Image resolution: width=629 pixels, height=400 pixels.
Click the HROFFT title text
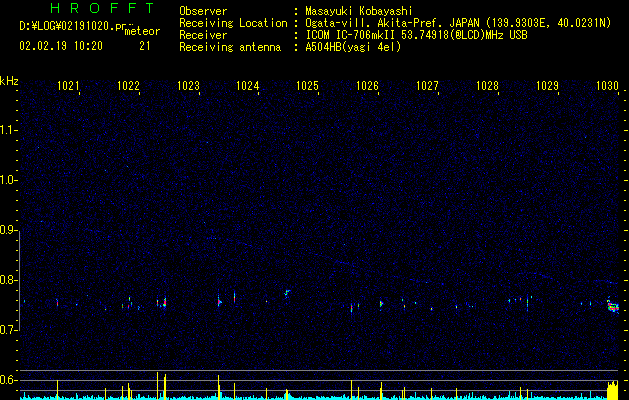coord(102,8)
